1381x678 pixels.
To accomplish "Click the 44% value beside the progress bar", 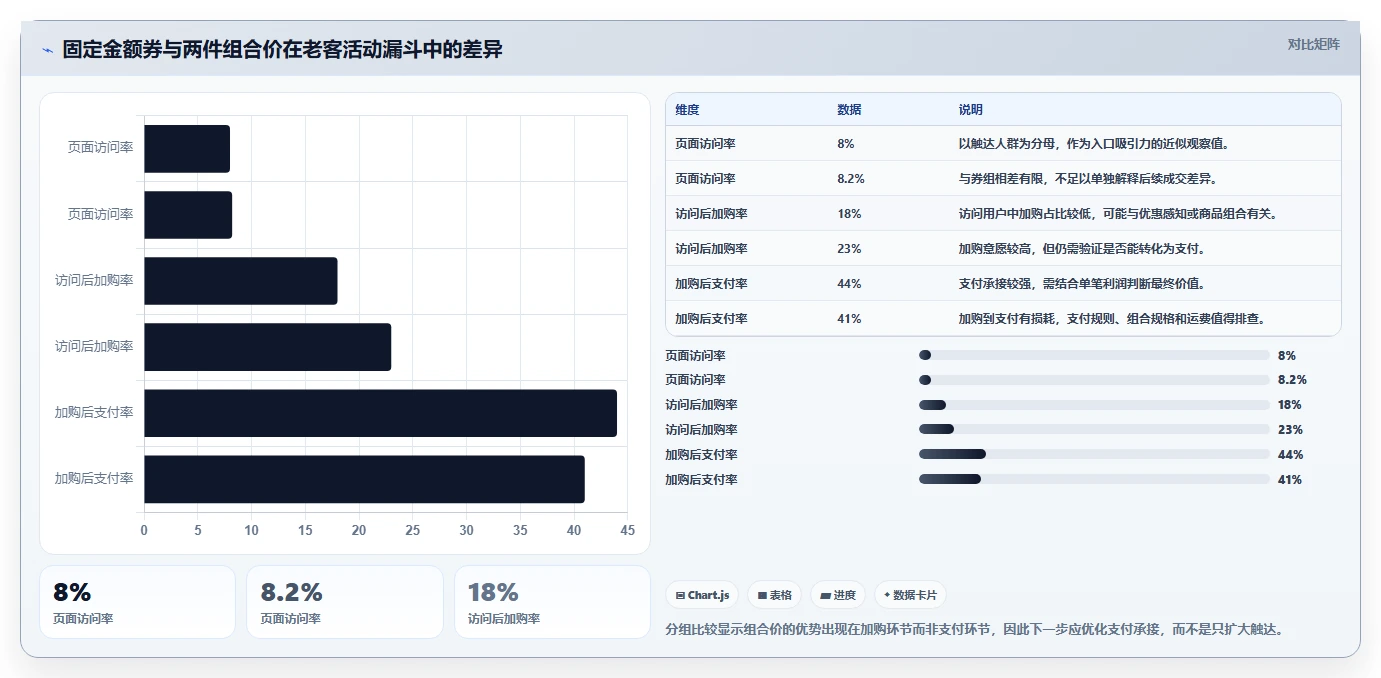I will [1290, 455].
